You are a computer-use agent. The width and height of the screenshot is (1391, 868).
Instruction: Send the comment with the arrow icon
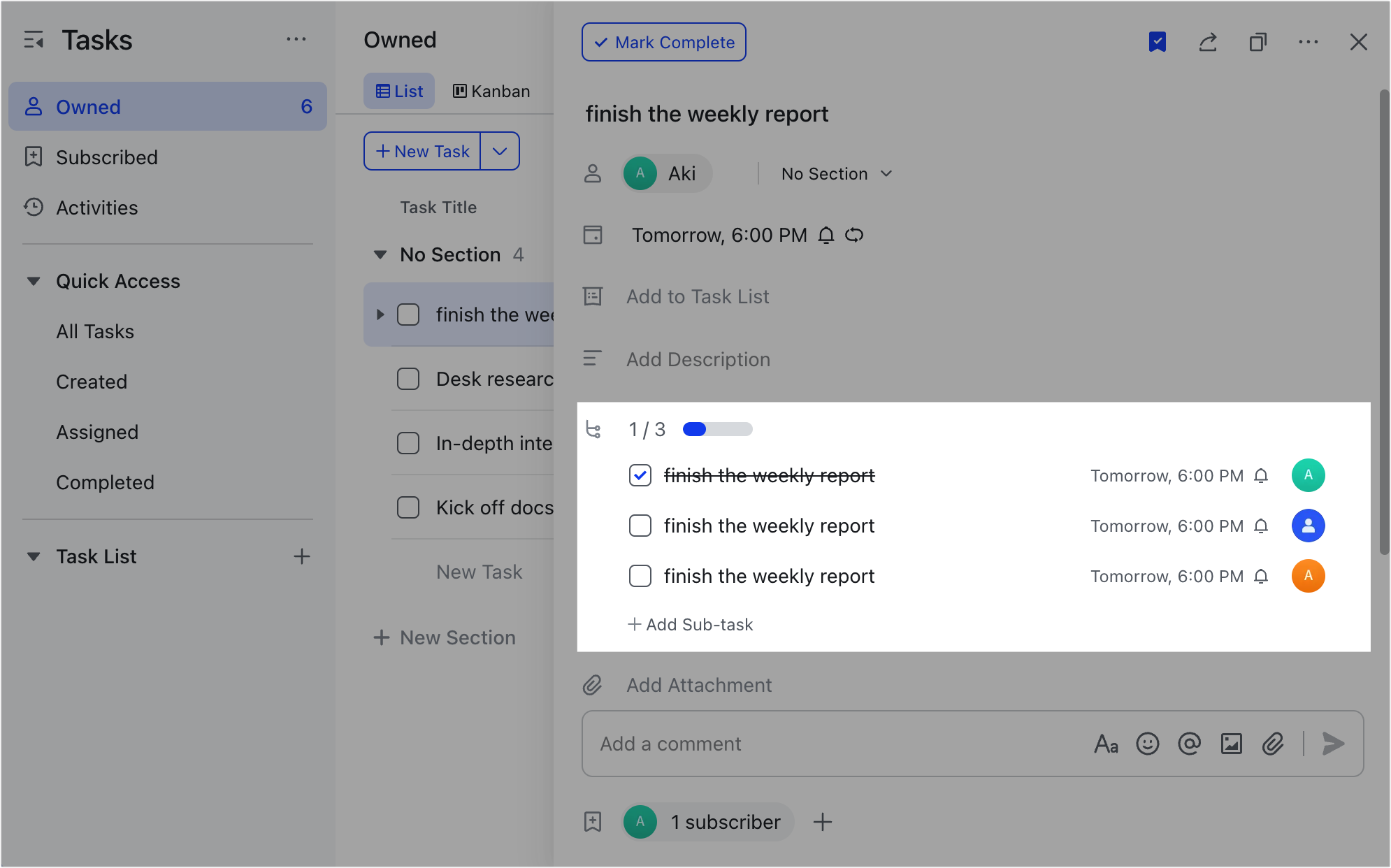pyautogui.click(x=1334, y=744)
